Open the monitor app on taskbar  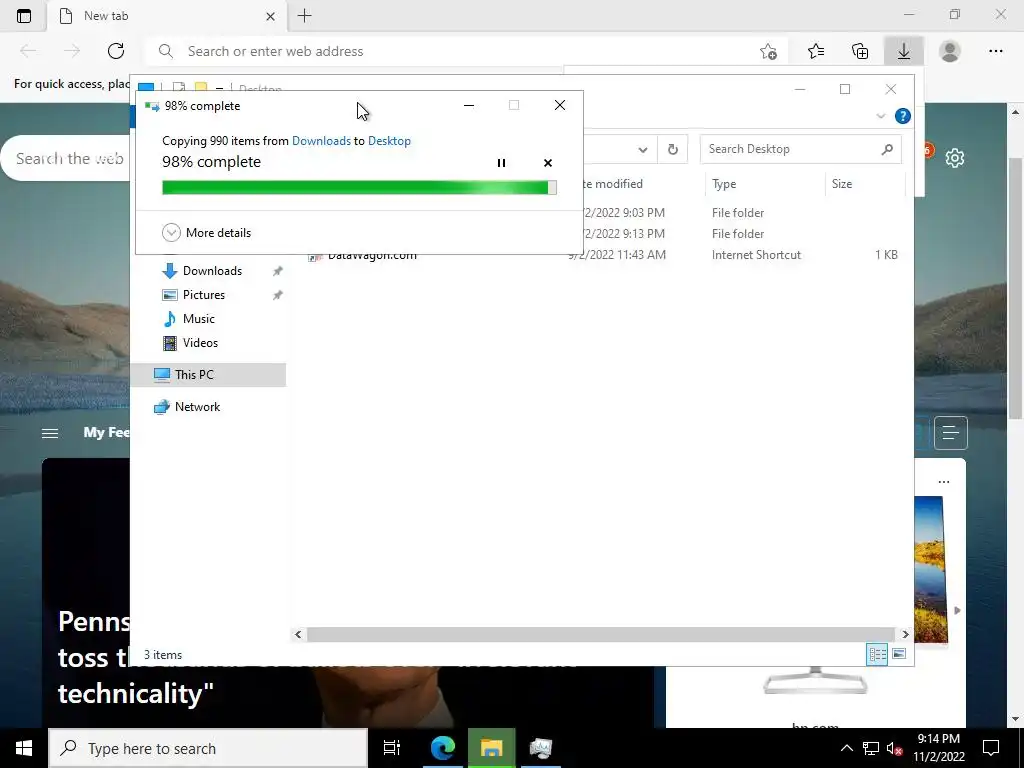541,748
